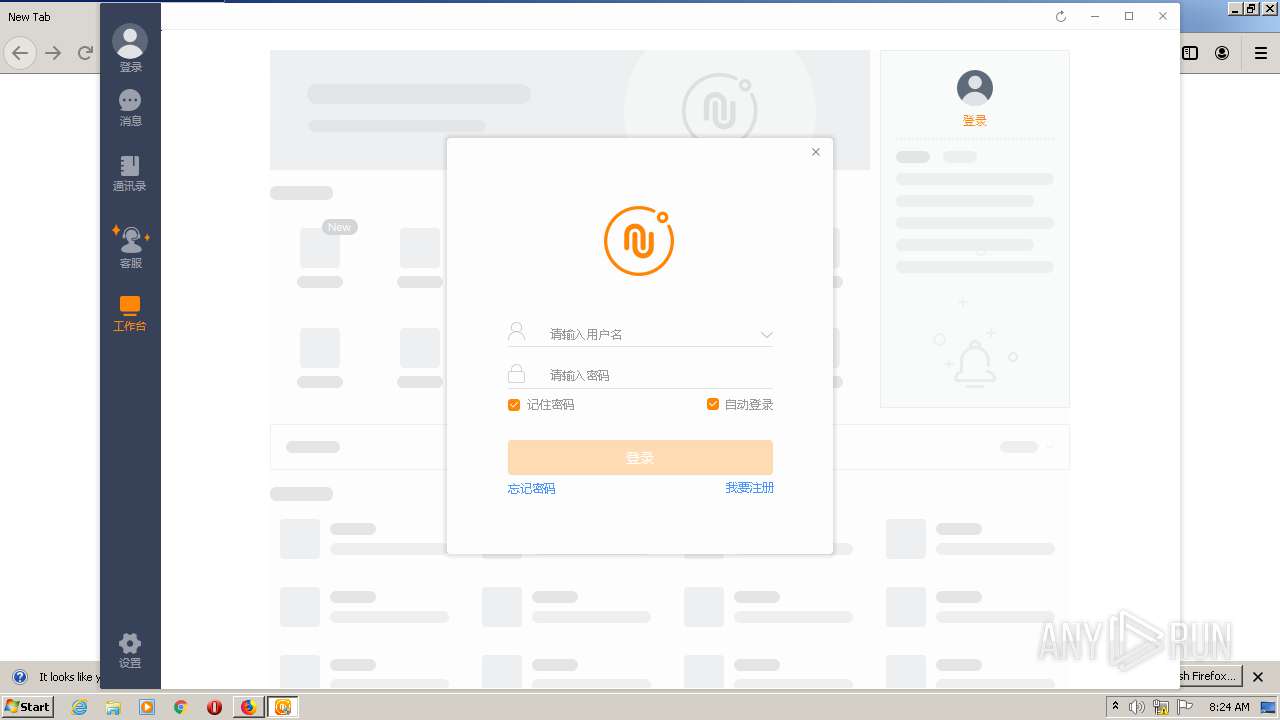Open the 通讯录 contacts section
The image size is (1280, 720).
click(x=130, y=172)
